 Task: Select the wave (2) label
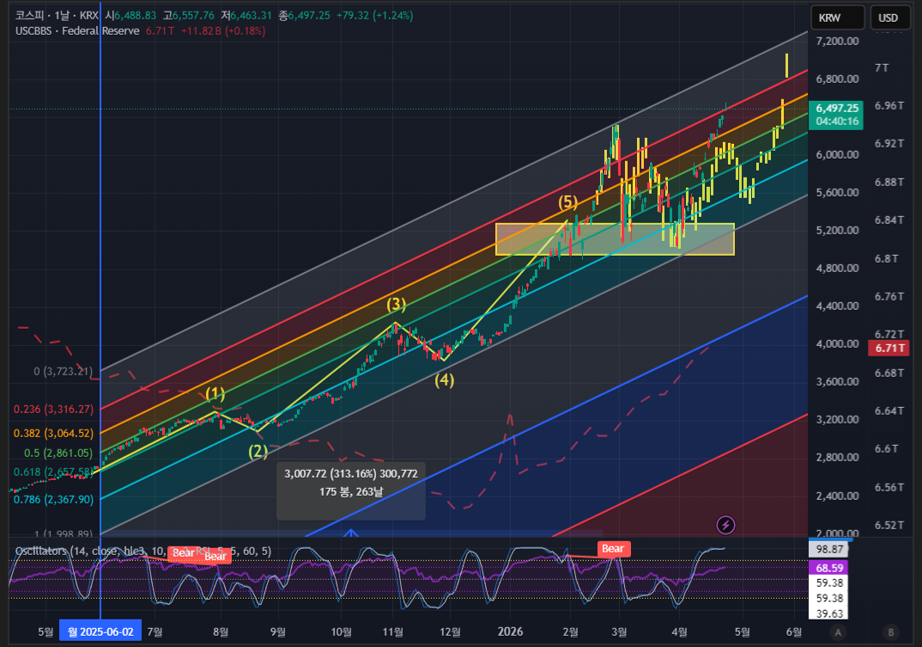258,451
